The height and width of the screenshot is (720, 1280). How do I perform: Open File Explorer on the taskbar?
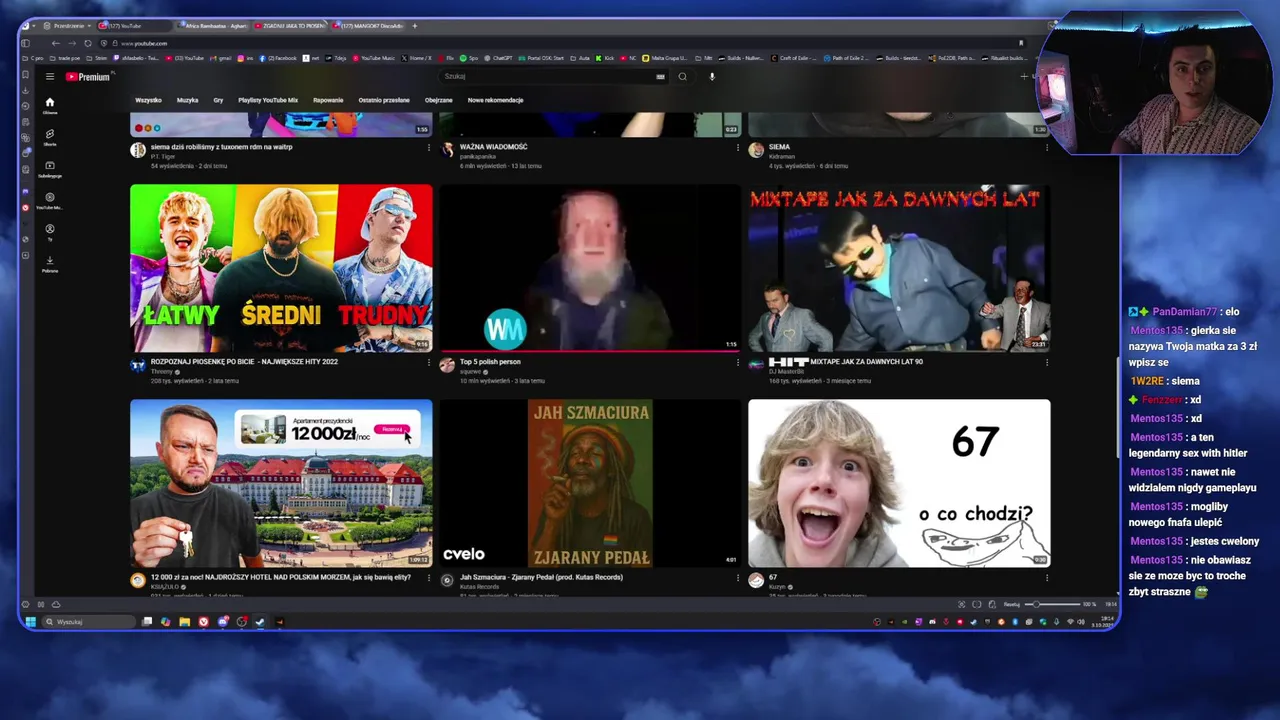184,622
